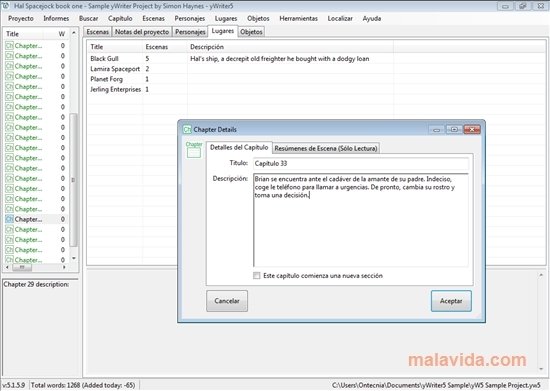
Task: Click chapter list scroll down arrow
Action: pyautogui.click(x=74, y=258)
